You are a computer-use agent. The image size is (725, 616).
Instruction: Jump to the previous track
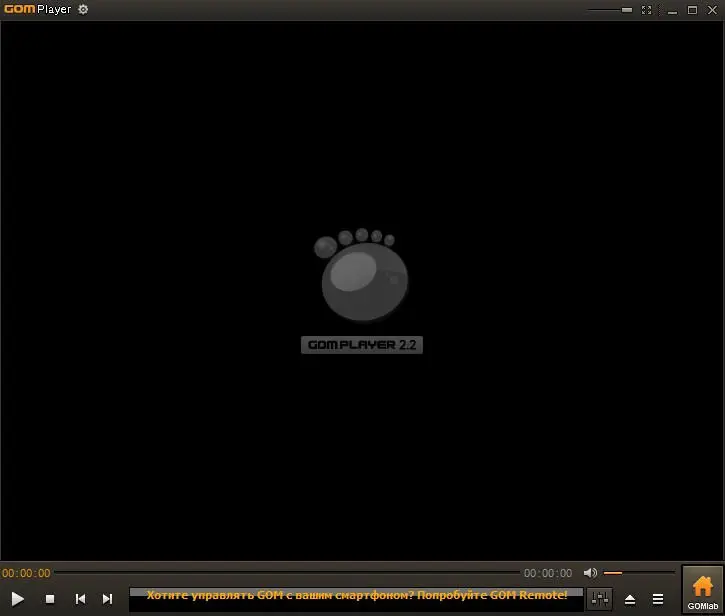80,599
